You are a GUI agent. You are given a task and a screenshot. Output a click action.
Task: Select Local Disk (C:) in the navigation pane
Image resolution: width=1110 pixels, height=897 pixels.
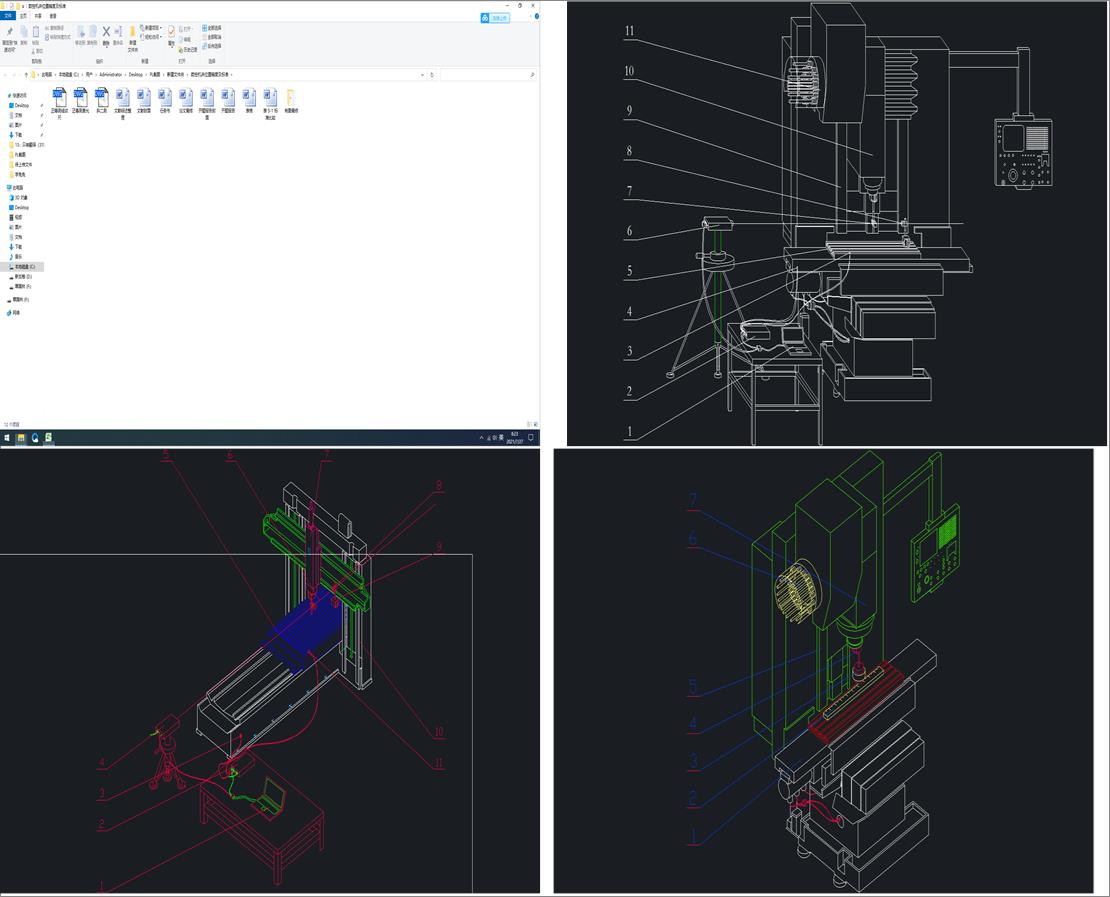coord(24,267)
